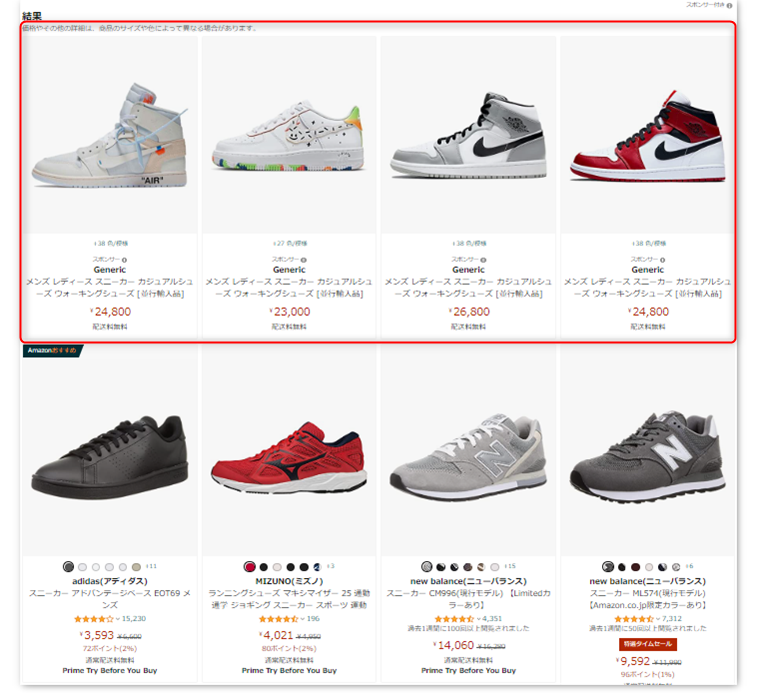Open the +38 colors link on Off-White AIR shoe
The height and width of the screenshot is (693, 757).
(111, 243)
